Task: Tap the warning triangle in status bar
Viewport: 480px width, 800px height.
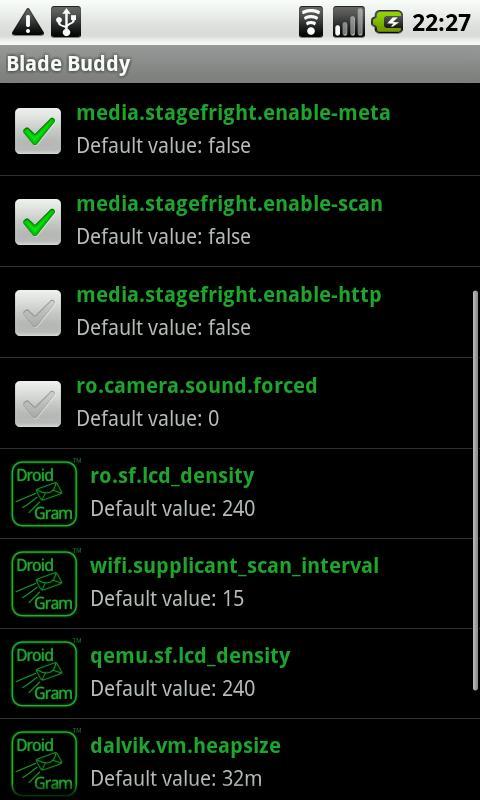Action: point(28,22)
